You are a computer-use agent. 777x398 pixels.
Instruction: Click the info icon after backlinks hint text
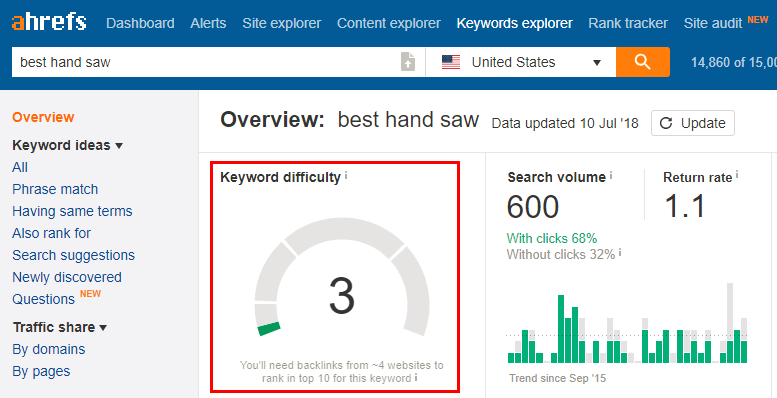click(x=416, y=377)
